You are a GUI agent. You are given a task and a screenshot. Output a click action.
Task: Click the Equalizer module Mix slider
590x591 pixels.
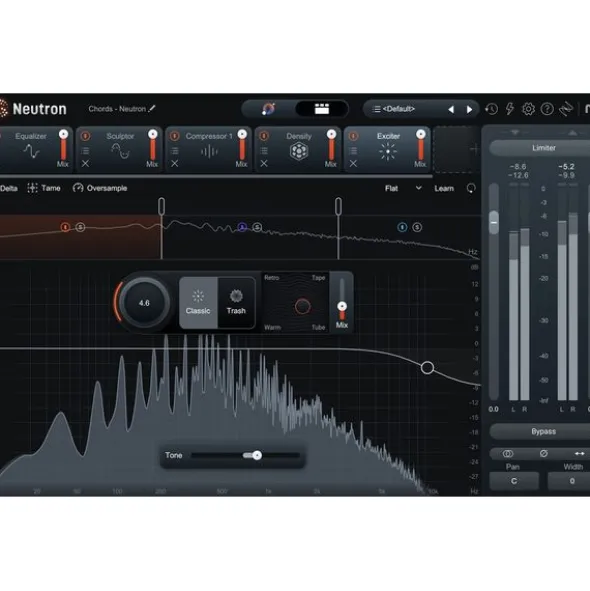click(x=63, y=145)
